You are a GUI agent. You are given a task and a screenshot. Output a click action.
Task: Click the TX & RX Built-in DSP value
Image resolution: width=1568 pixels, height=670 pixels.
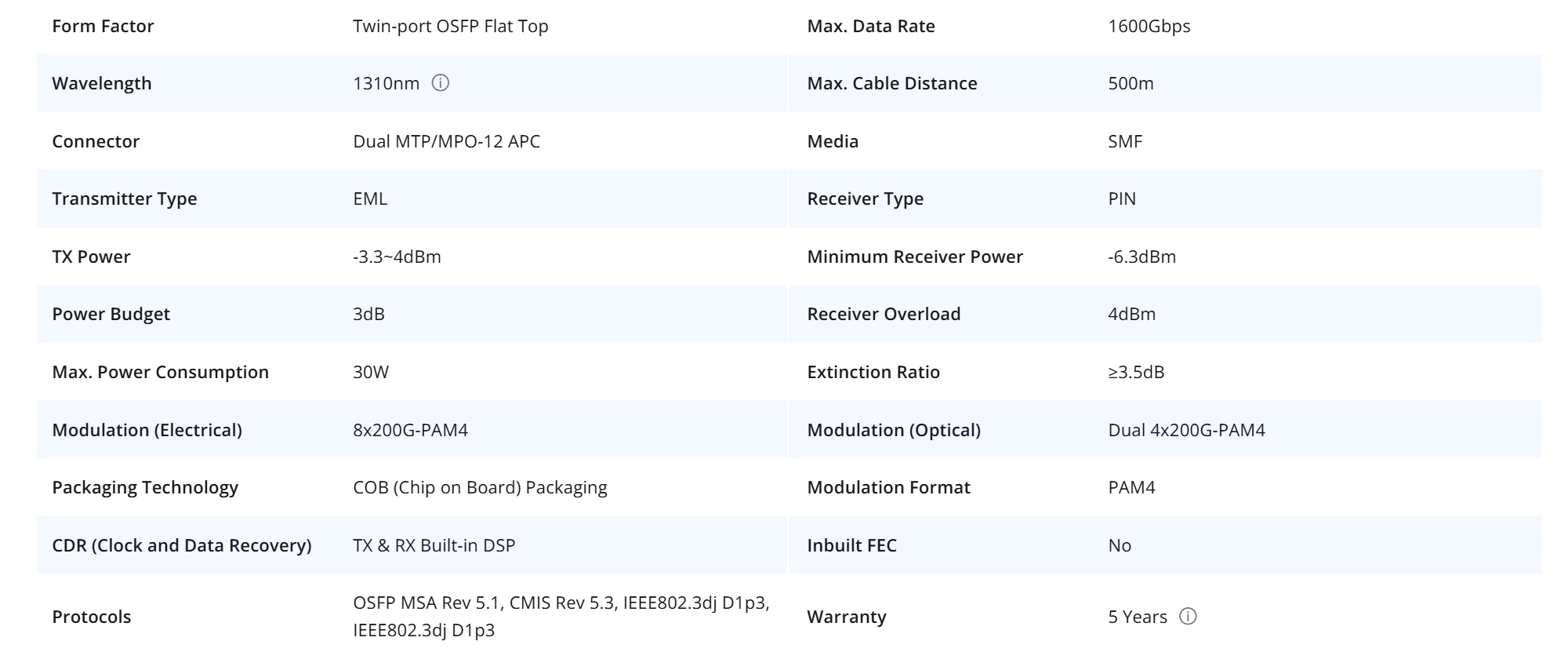434,545
